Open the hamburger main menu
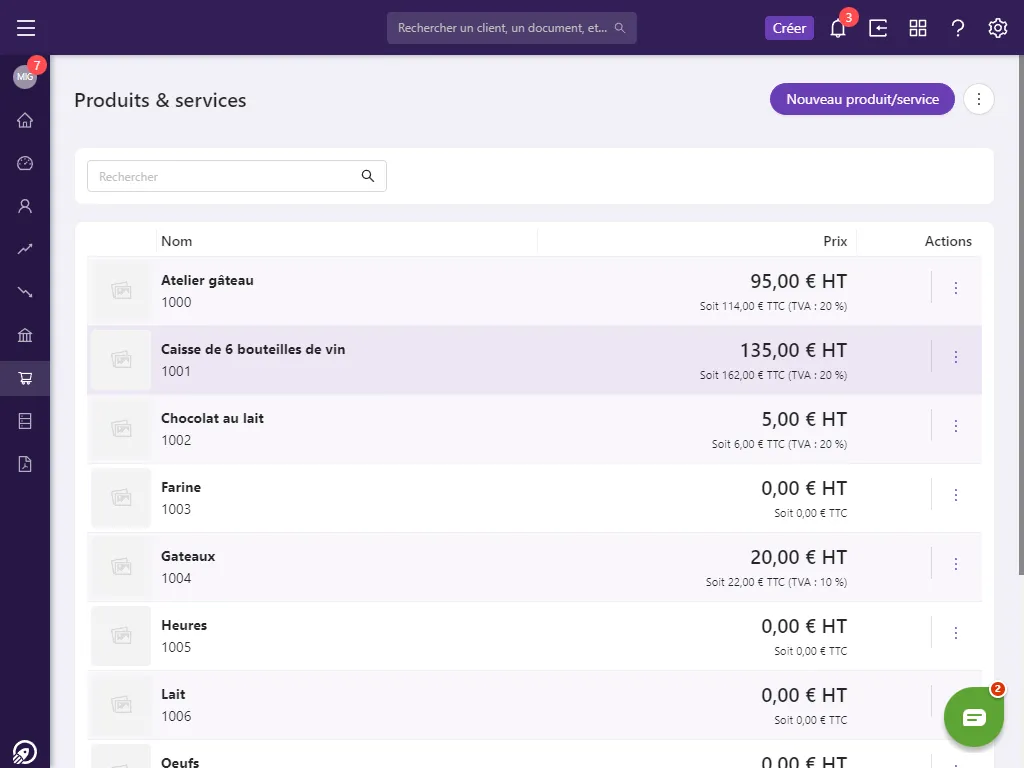Screen dimensions: 1024x768 pyautogui.click(x=25, y=28)
